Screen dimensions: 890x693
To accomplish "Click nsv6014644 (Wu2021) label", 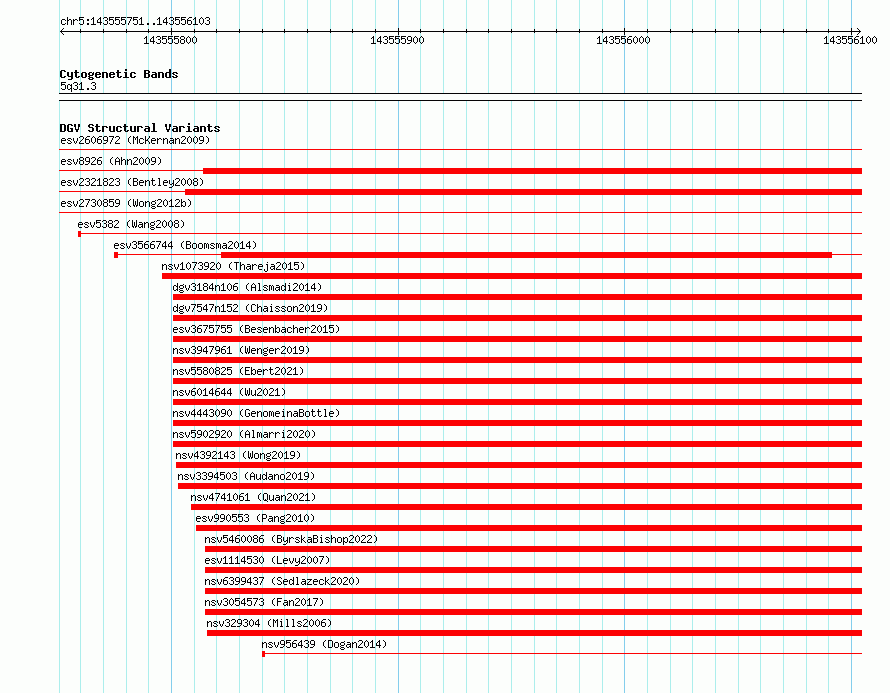I will [229, 392].
